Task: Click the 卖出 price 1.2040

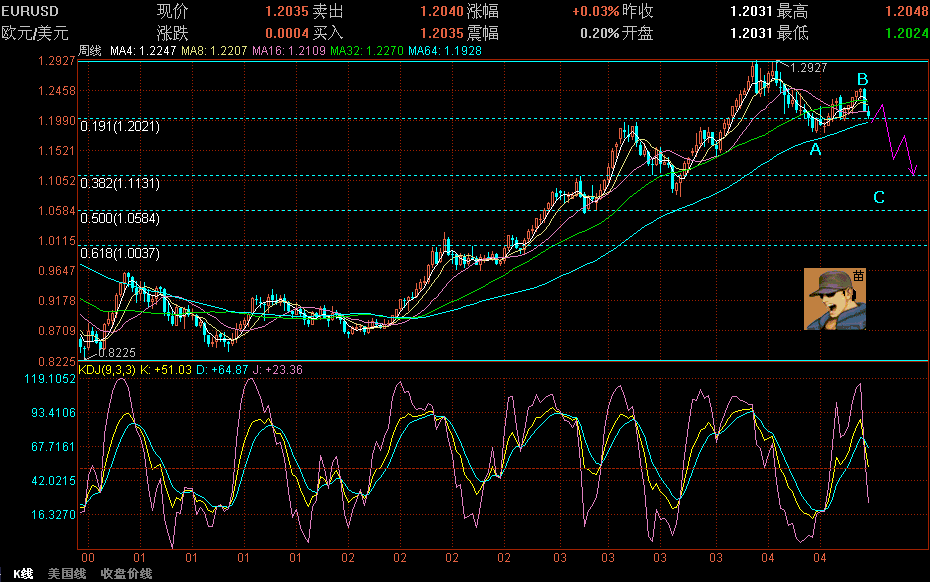Action: pyautogui.click(x=442, y=11)
